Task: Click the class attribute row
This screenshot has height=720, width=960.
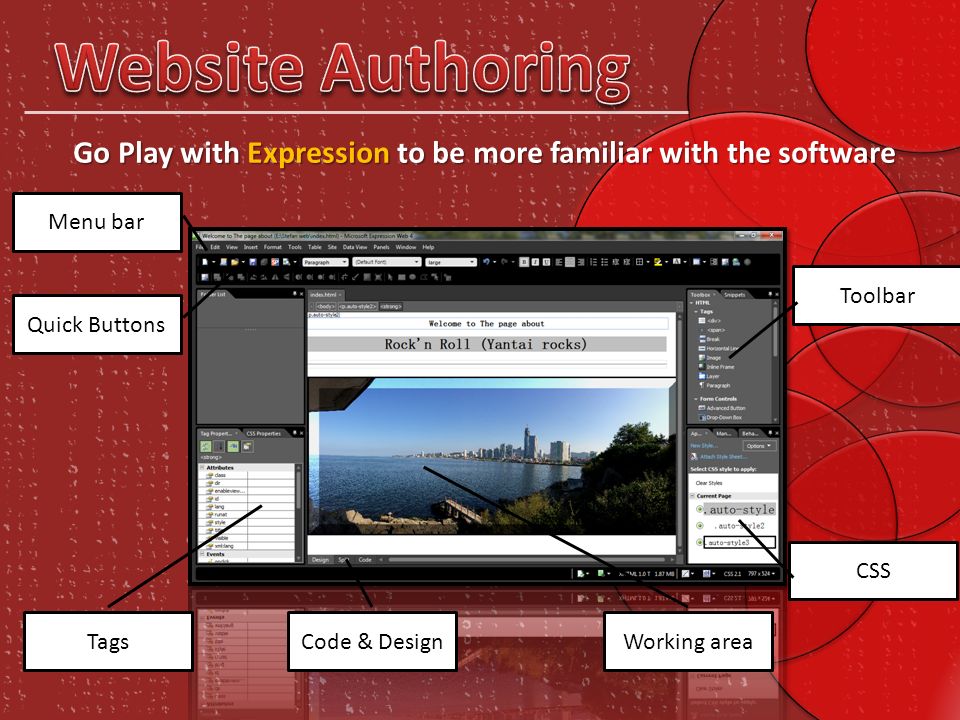Action: click(x=247, y=475)
